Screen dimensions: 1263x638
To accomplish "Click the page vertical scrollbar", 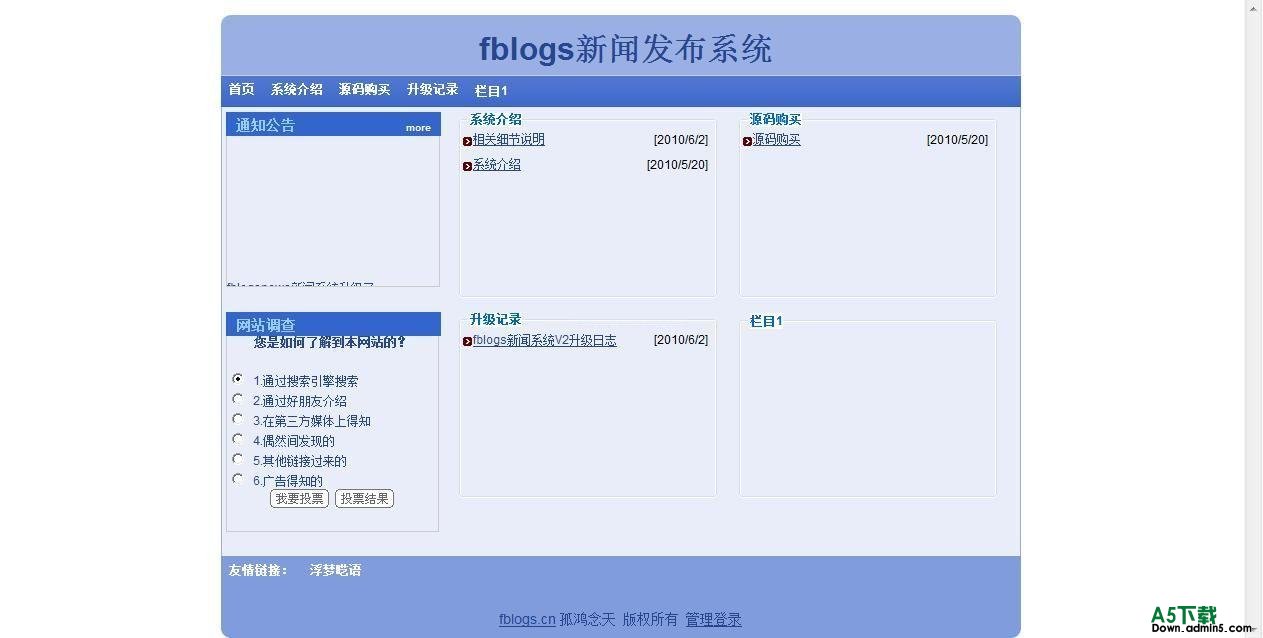I will point(1253,300).
